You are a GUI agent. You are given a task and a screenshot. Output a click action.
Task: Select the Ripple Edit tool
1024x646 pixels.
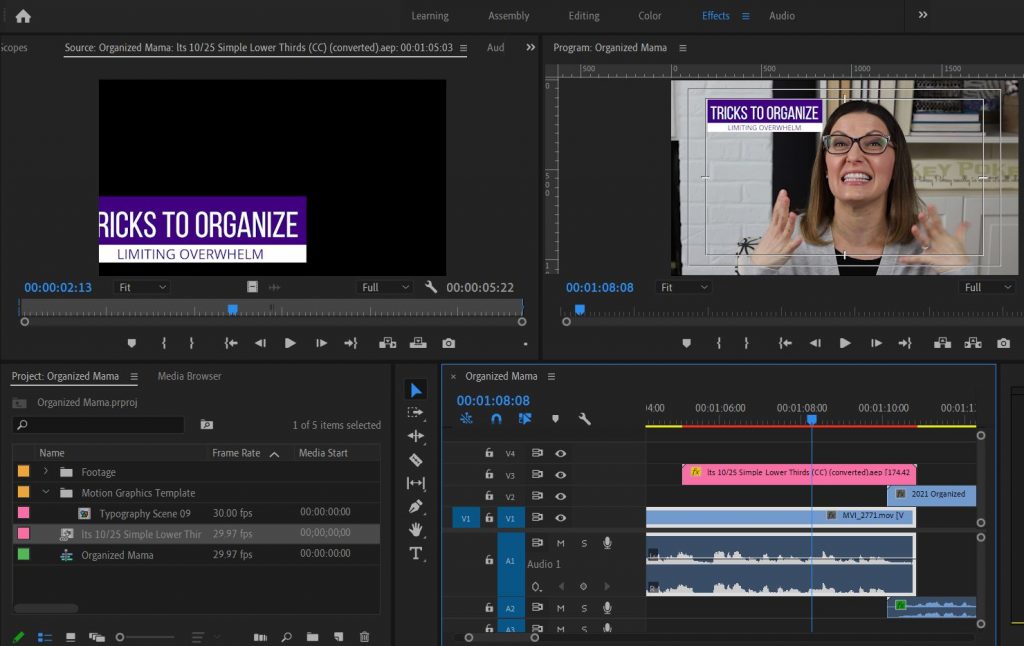point(415,436)
